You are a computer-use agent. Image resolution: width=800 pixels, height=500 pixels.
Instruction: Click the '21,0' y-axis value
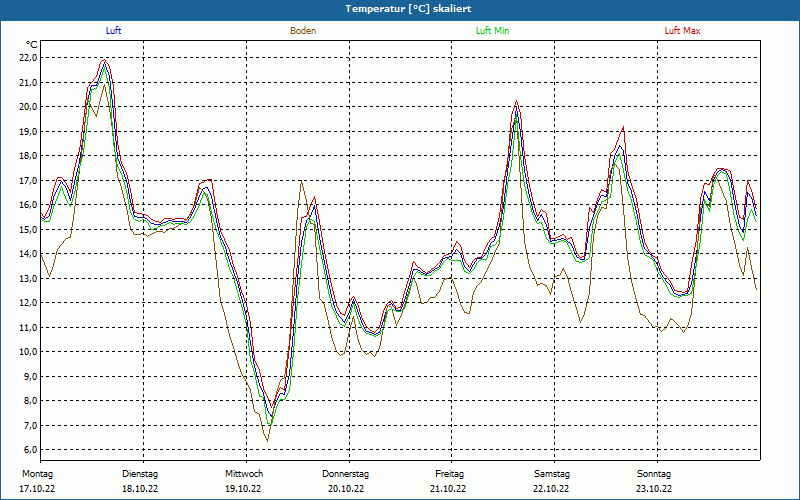click(x=29, y=82)
